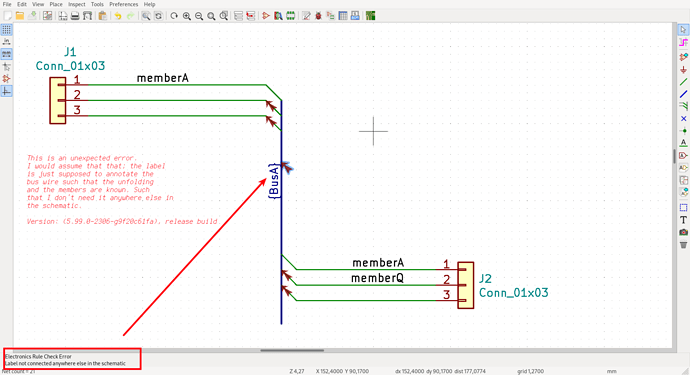This screenshot has width=690, height=375.
Task: Select the Add Text tool
Action: point(683,220)
